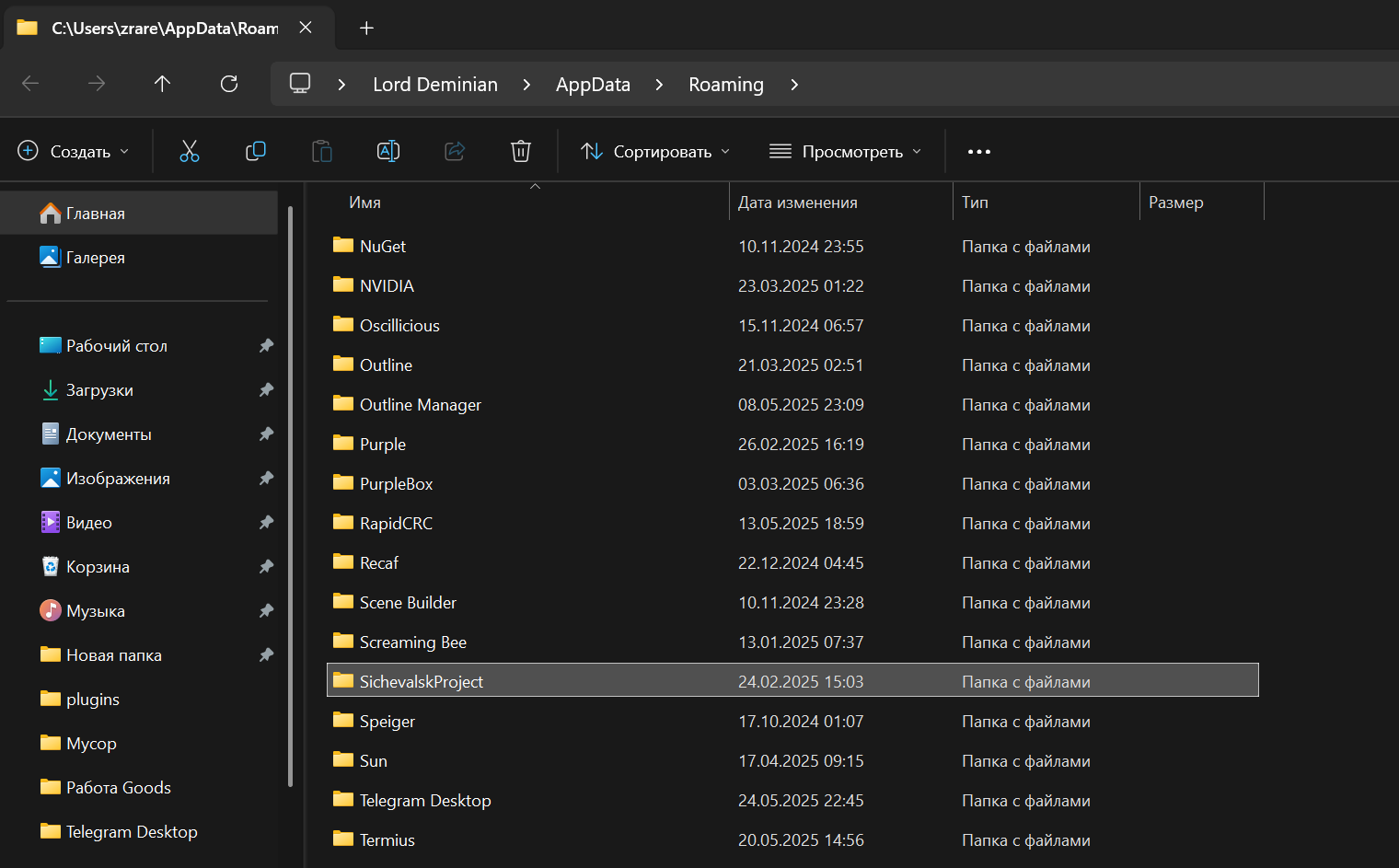Click the sidebar vertical scrollbar
1399x868 pixels.
(291, 497)
